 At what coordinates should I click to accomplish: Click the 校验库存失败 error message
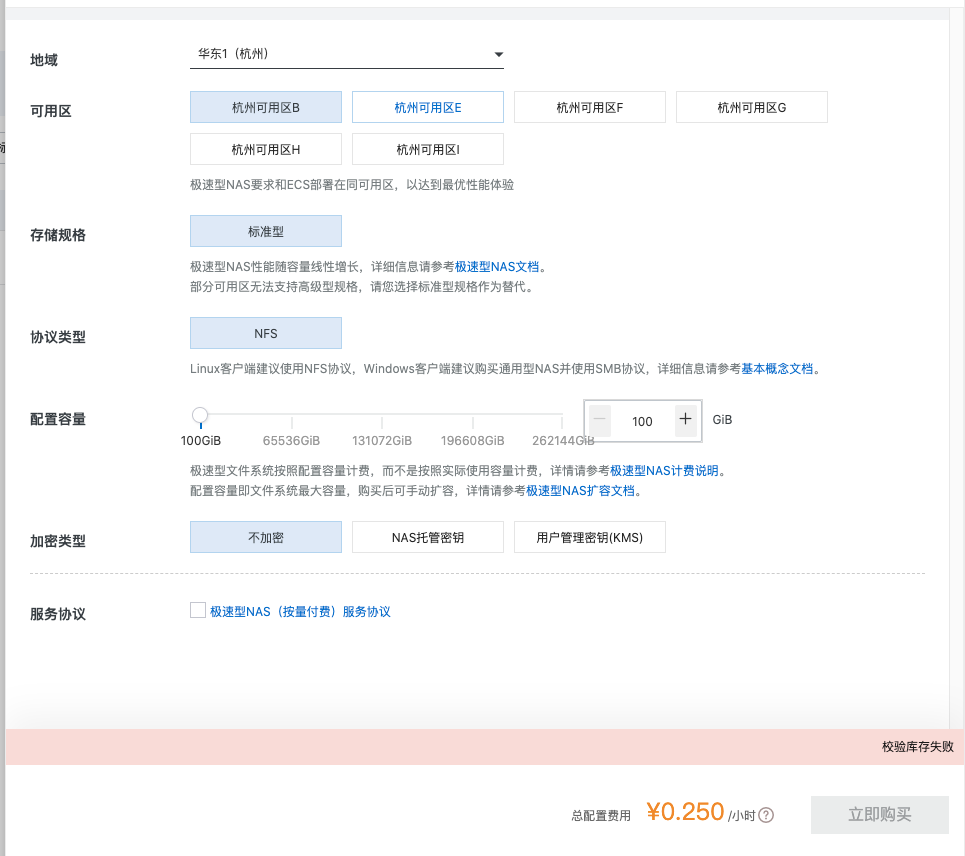click(918, 746)
